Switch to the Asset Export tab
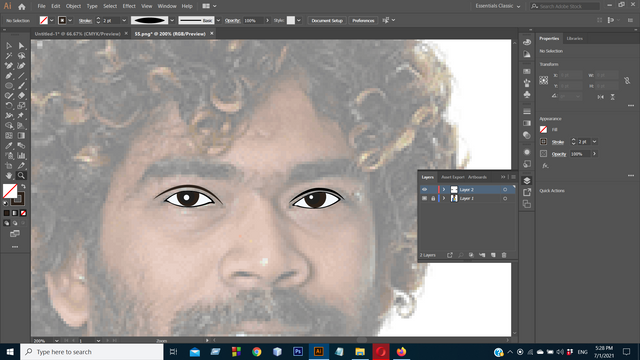 [x=453, y=177]
